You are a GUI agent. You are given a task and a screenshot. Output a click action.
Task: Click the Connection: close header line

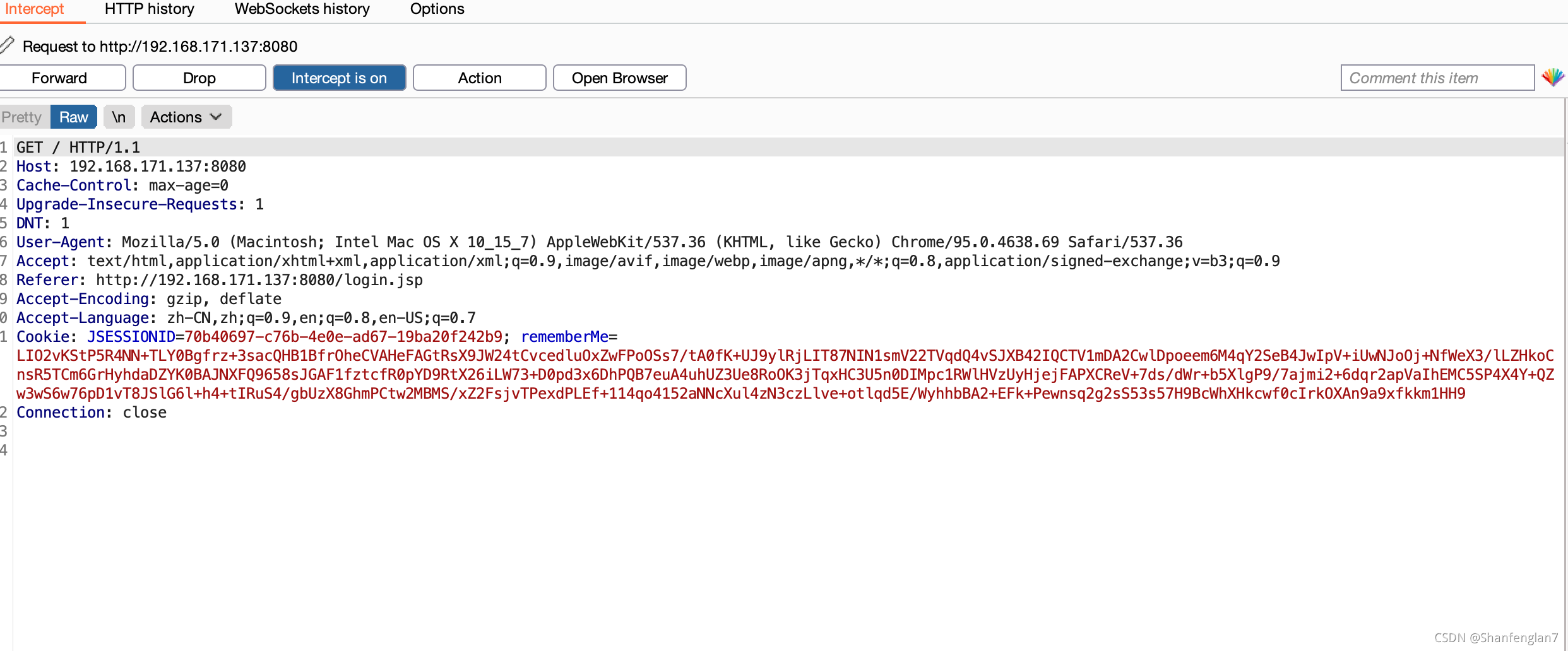(92, 412)
